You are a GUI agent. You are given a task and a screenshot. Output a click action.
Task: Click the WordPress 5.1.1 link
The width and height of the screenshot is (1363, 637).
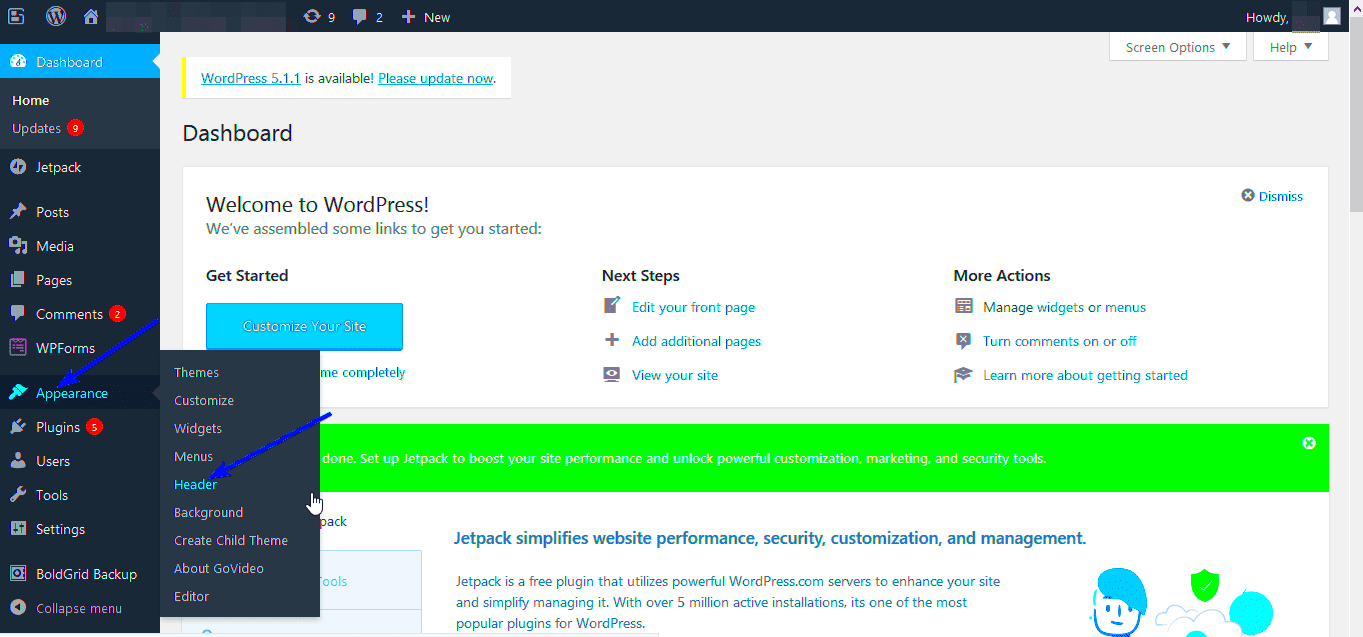coord(251,78)
